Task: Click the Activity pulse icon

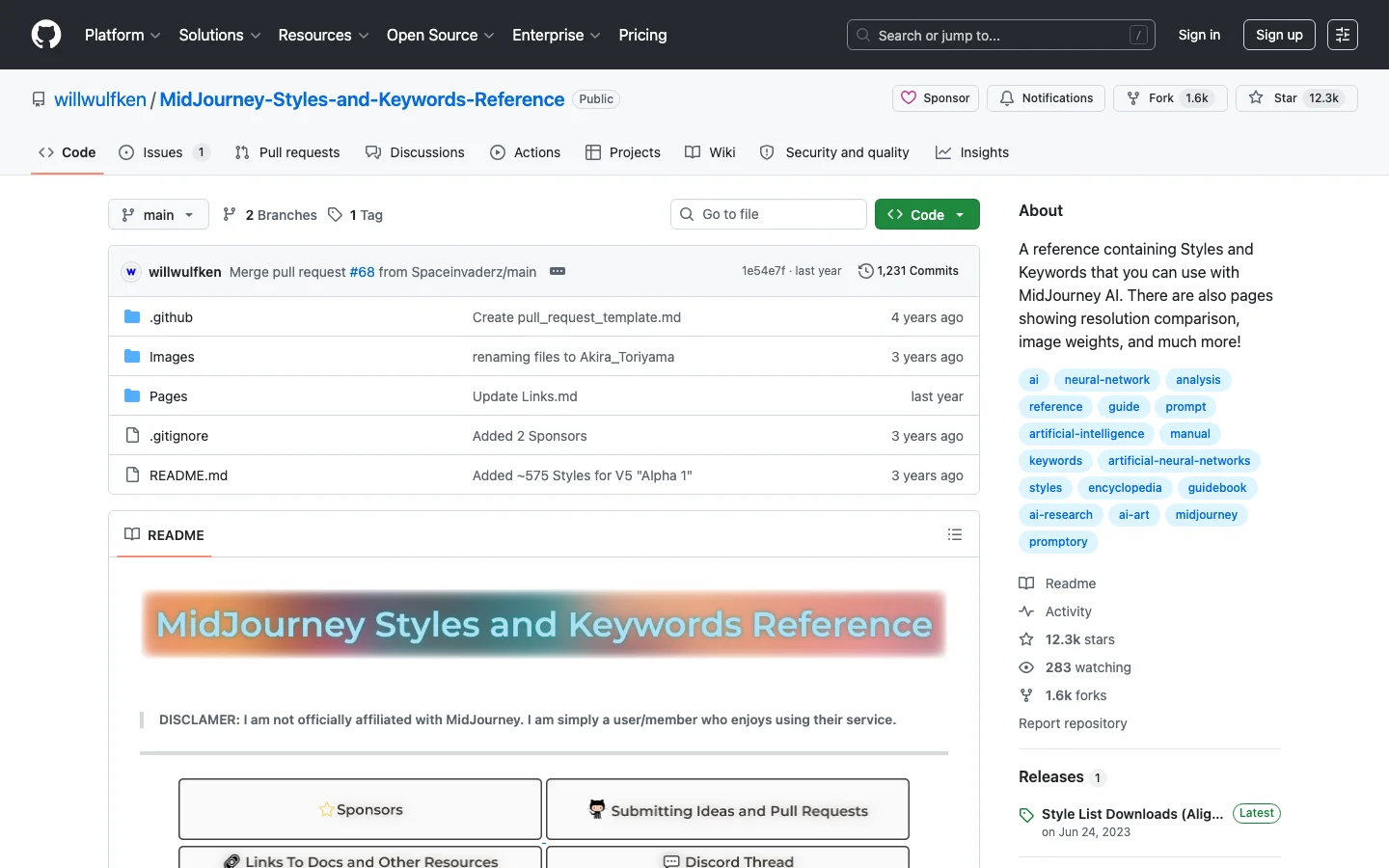Action: pos(1026,611)
